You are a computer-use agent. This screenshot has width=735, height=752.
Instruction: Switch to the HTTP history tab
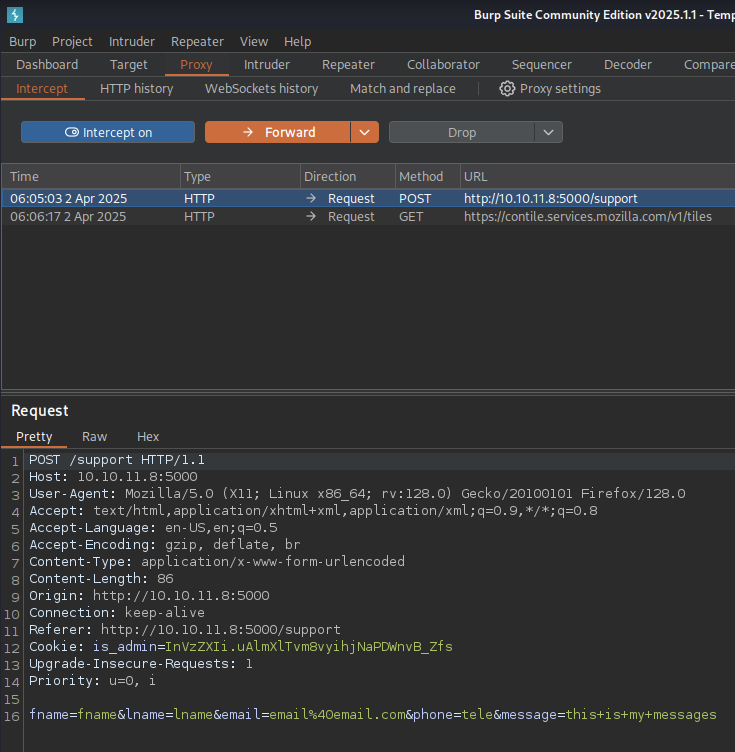(136, 89)
